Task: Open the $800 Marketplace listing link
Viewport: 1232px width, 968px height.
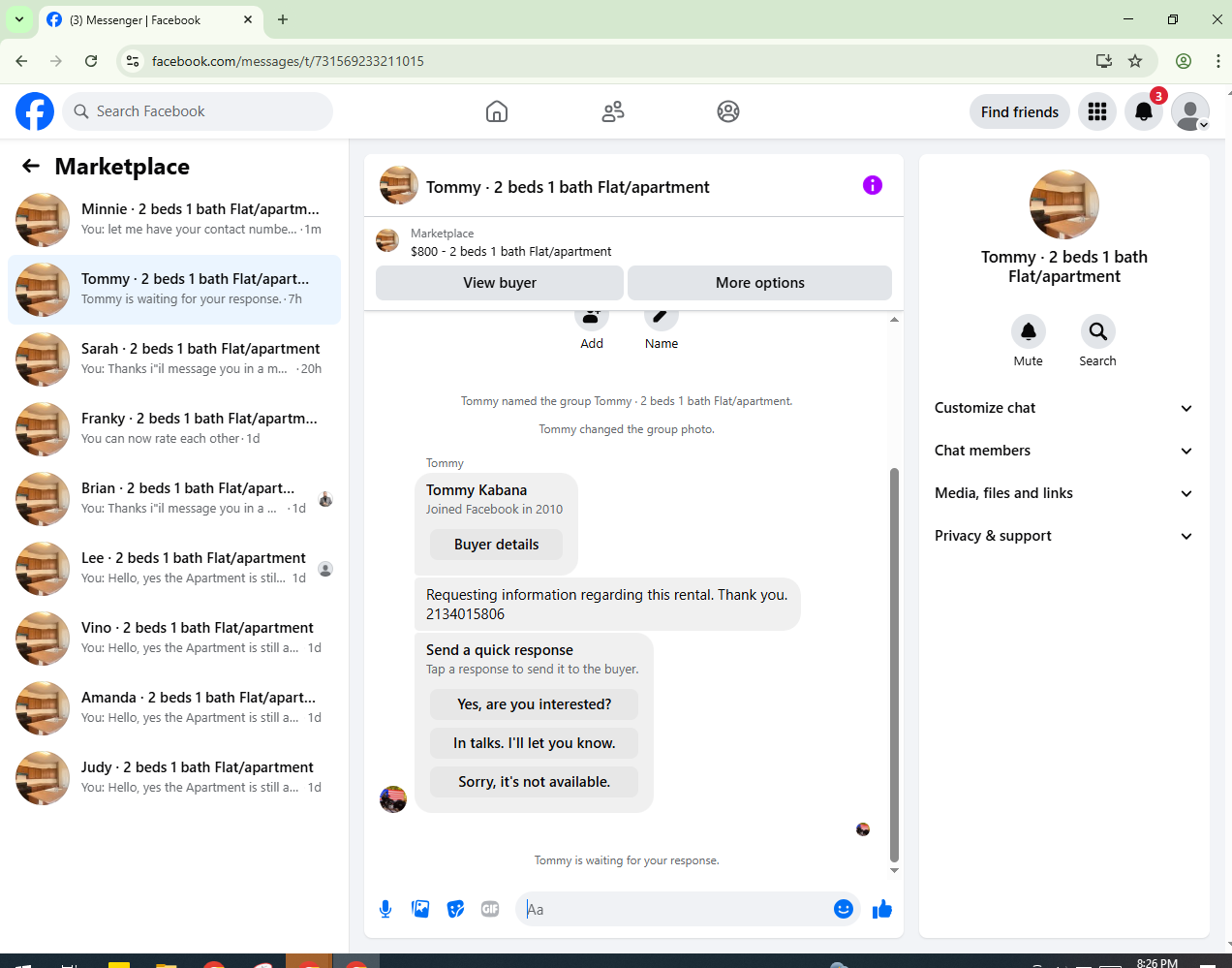Action: click(510, 251)
